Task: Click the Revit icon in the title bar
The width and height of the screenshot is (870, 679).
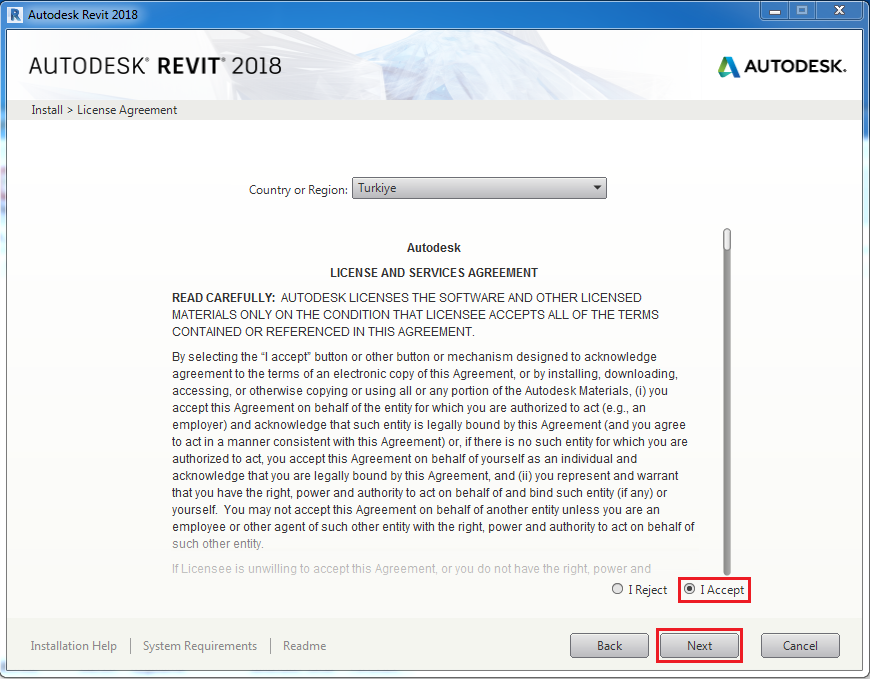Action: click(x=15, y=15)
